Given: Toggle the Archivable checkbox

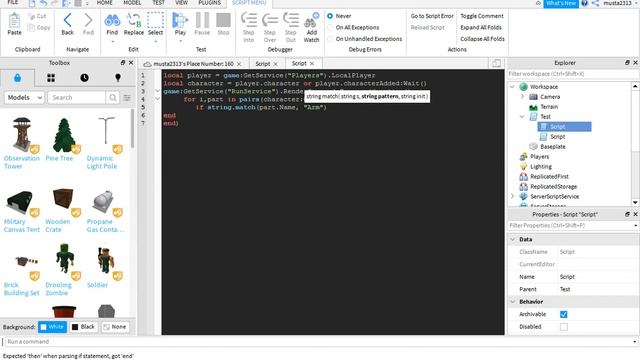Looking at the screenshot, I should click(564, 314).
